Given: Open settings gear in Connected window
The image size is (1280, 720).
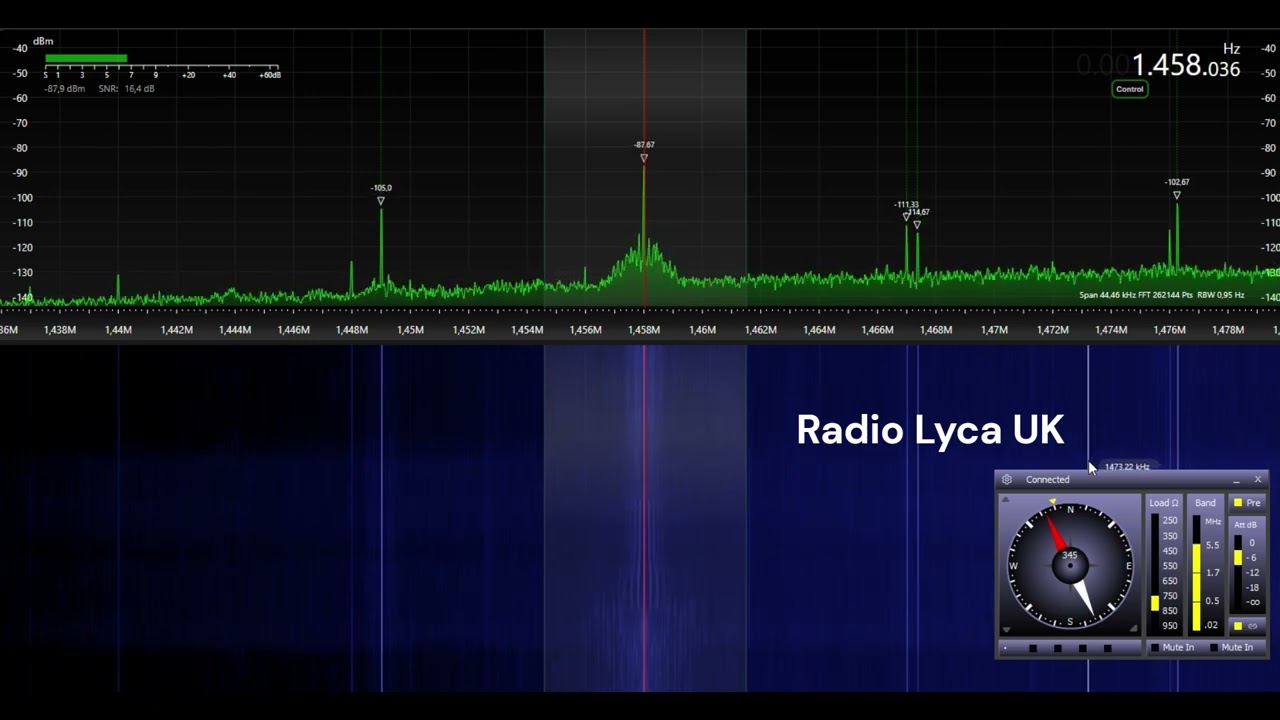Looking at the screenshot, I should tap(1007, 479).
